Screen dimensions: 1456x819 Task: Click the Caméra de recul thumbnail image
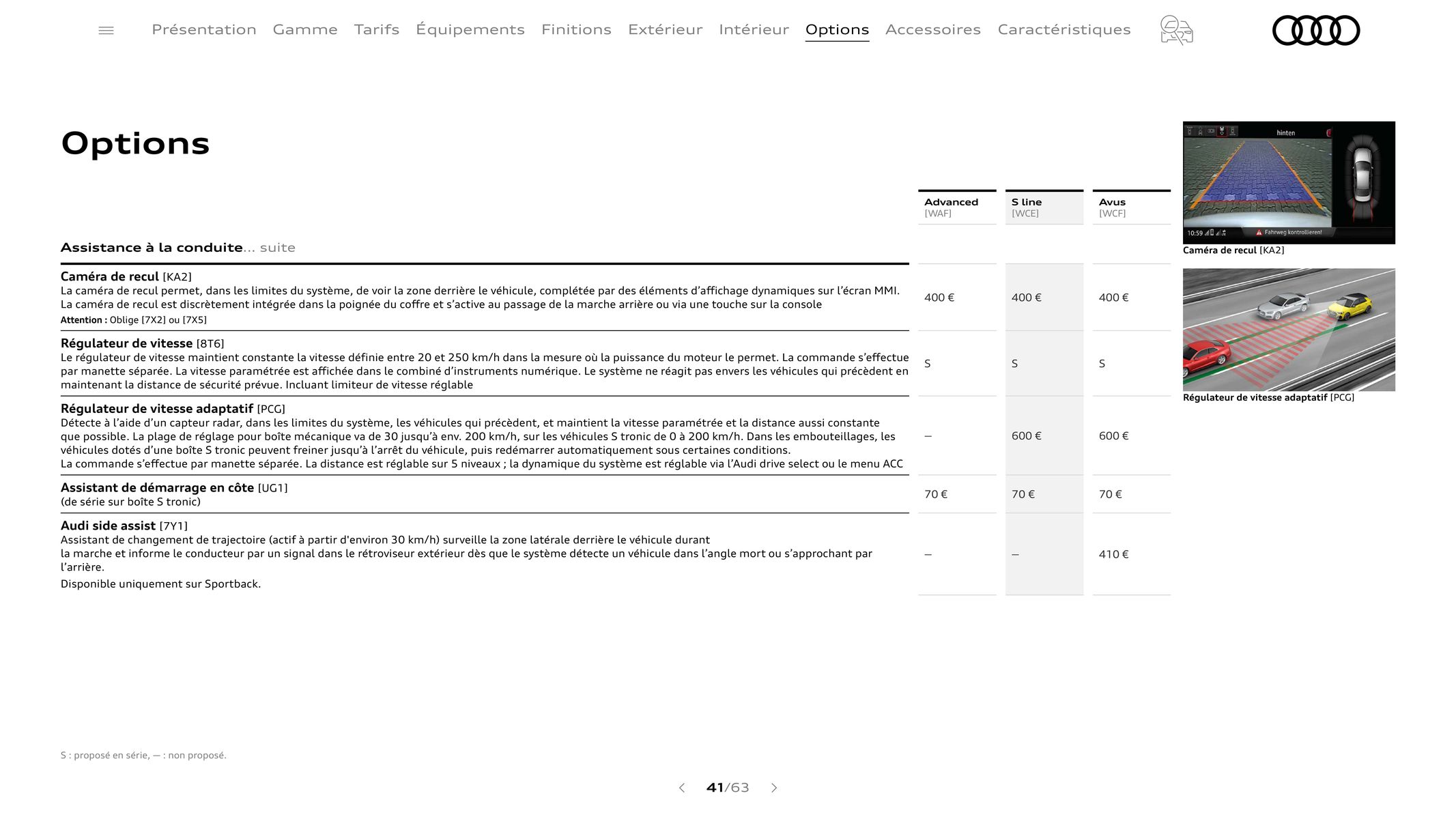tap(1289, 182)
